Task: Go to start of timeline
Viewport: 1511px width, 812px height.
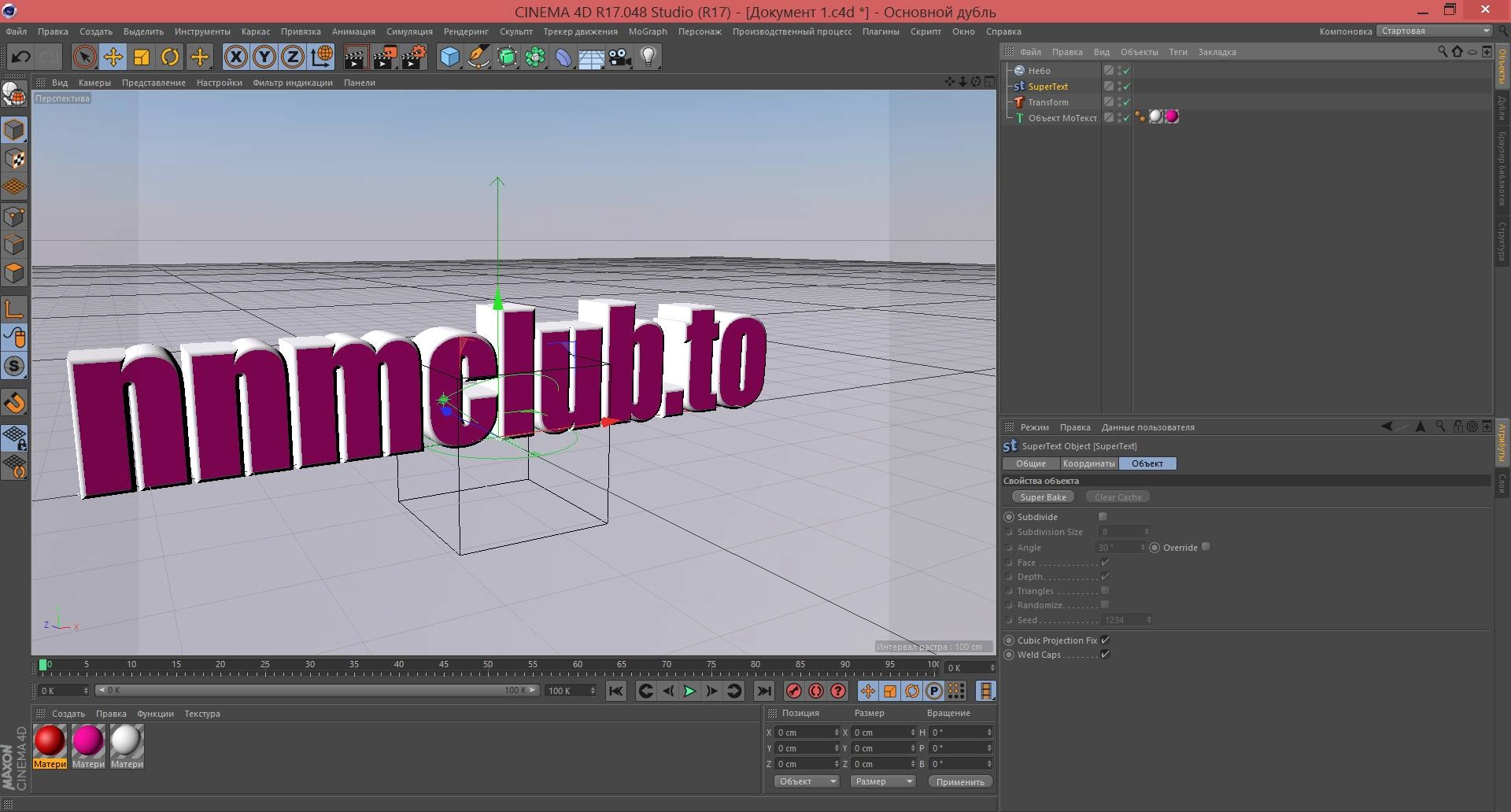Action: click(616, 691)
